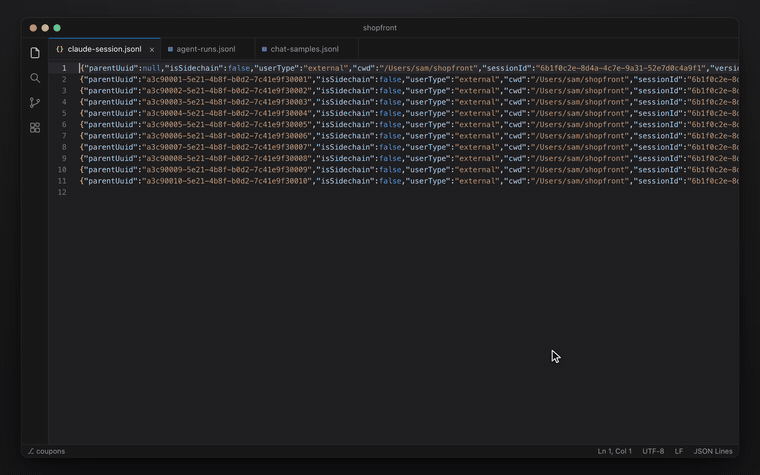Click the isSidechain false value on line 1
760x475 pixels.
(239, 68)
